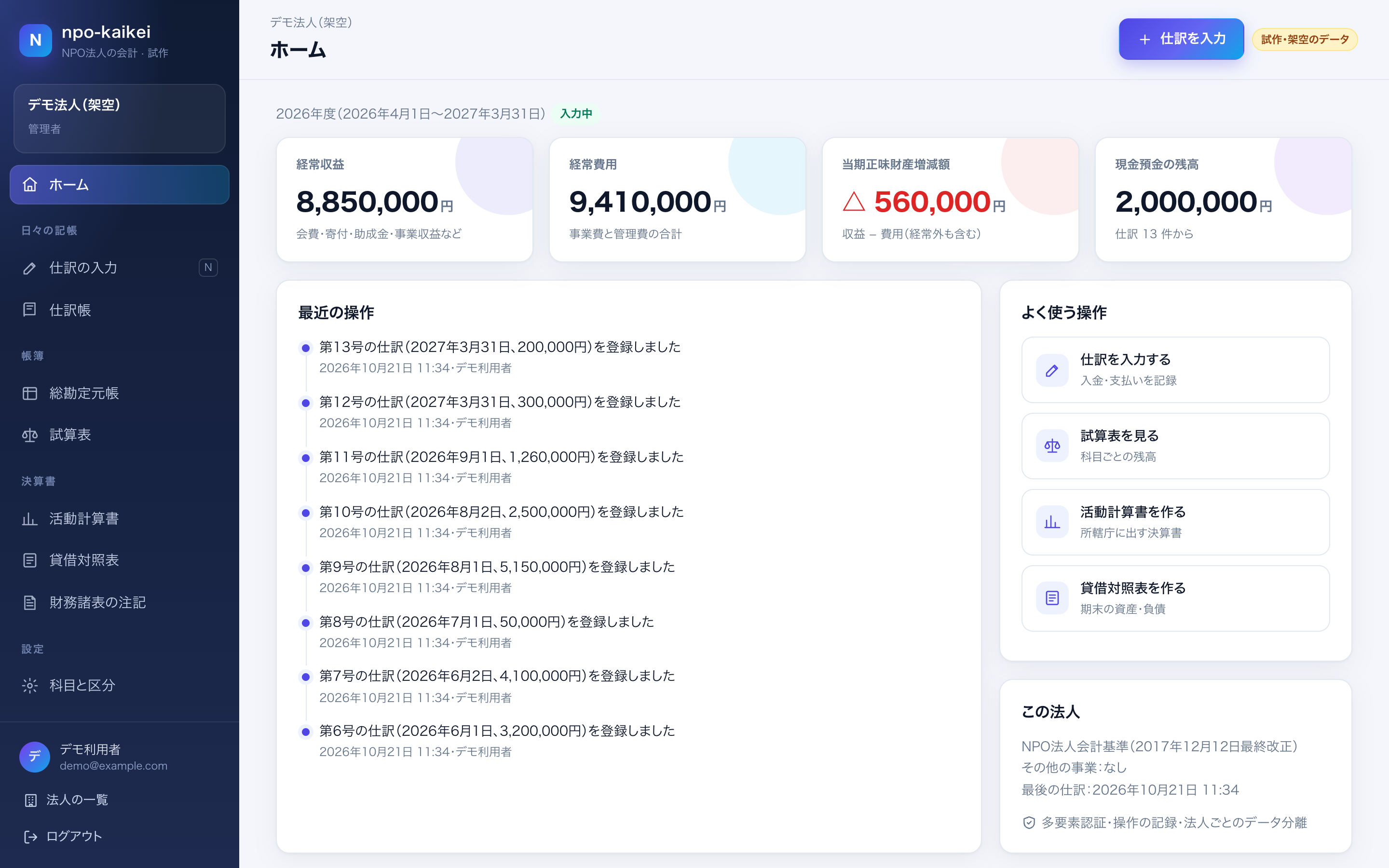Image resolution: width=1389 pixels, height=868 pixels.
Task: Click the bar chart icon beside 活動計算書
Action: 30,518
